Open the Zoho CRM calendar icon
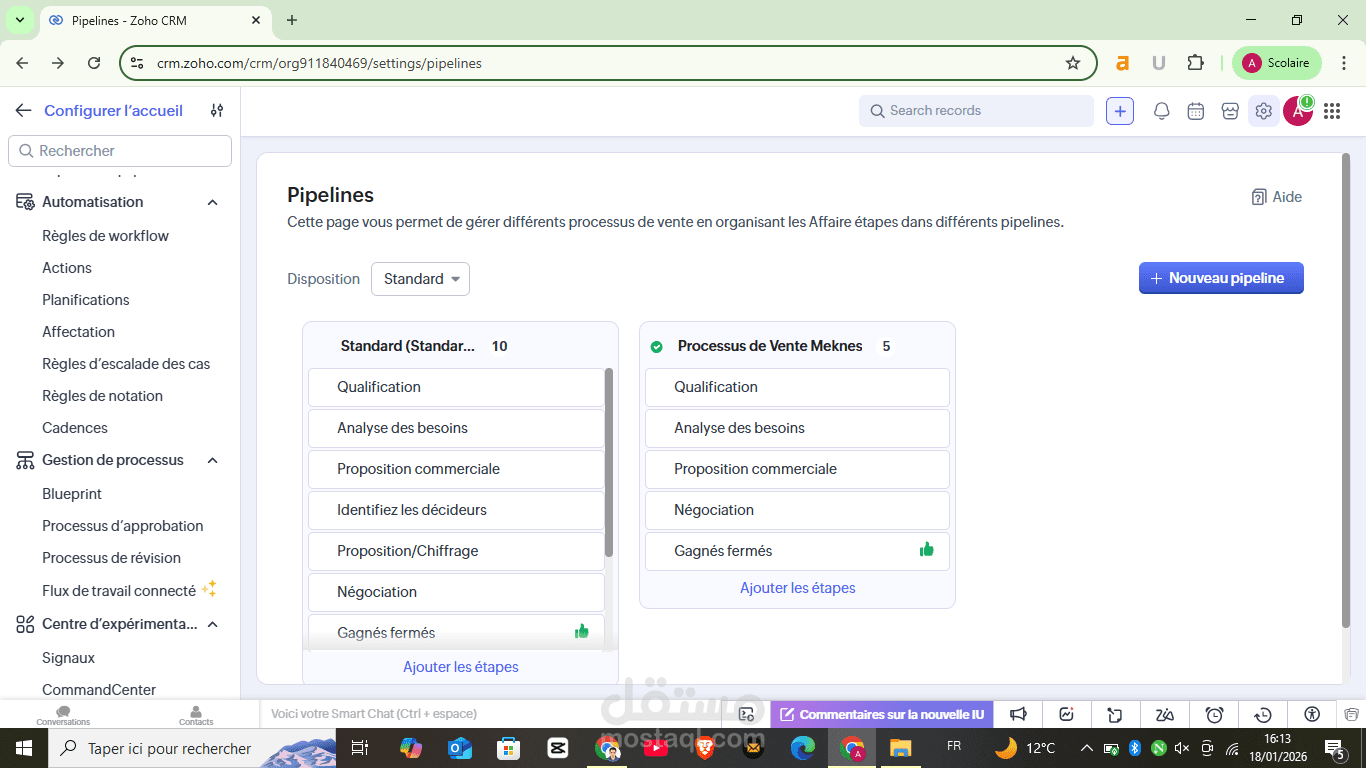Screen dimensions: 1366x768 tap(1196, 111)
